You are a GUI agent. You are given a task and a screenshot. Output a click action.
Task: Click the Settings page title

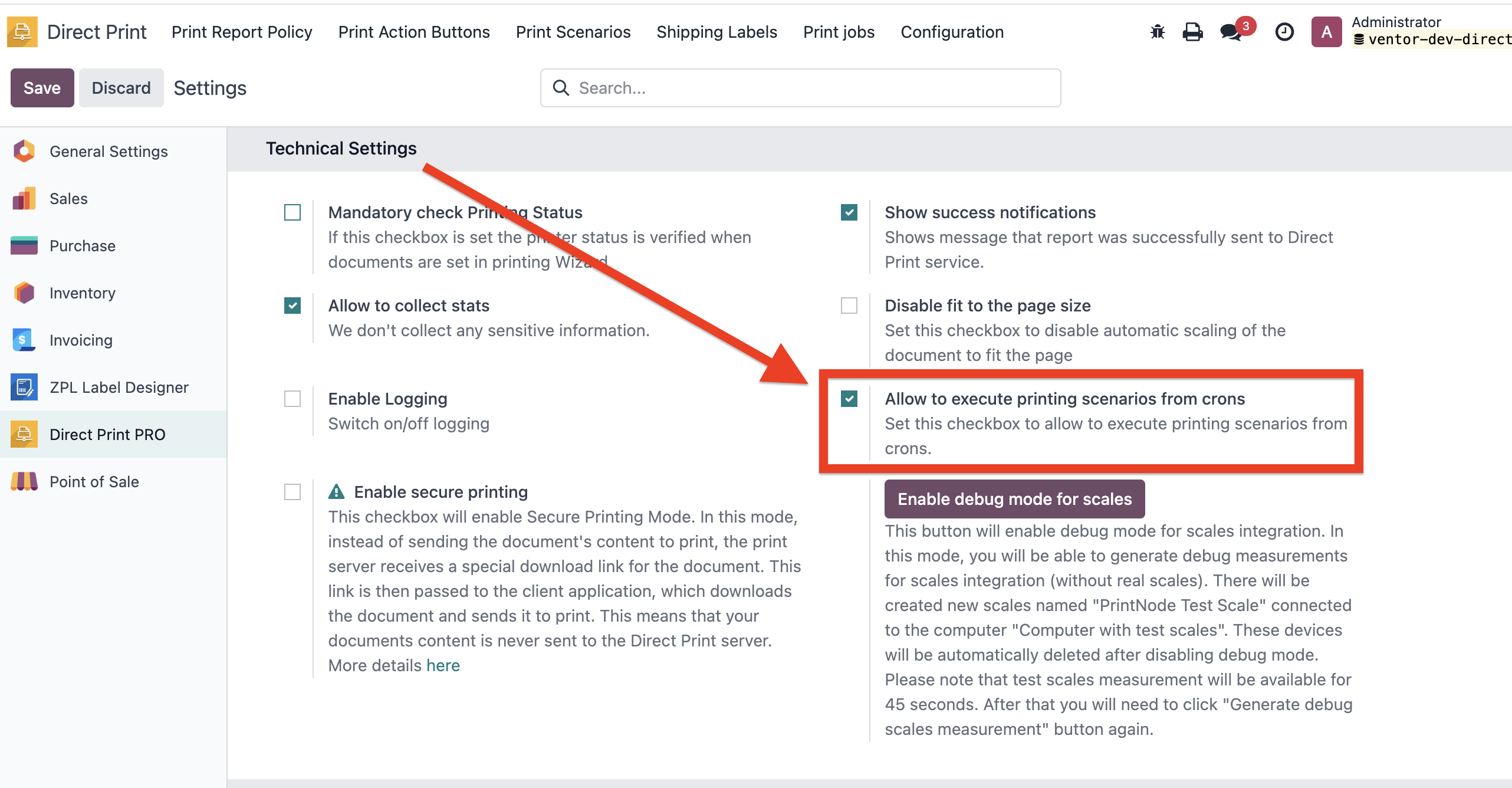click(210, 88)
